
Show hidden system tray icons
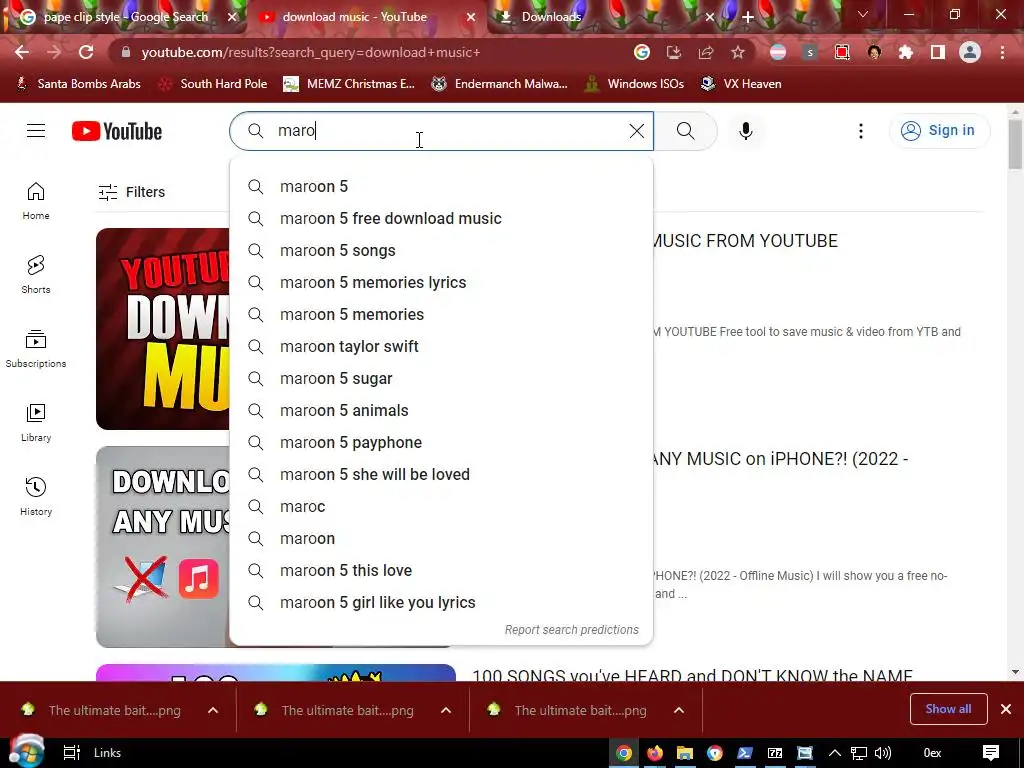pos(835,753)
